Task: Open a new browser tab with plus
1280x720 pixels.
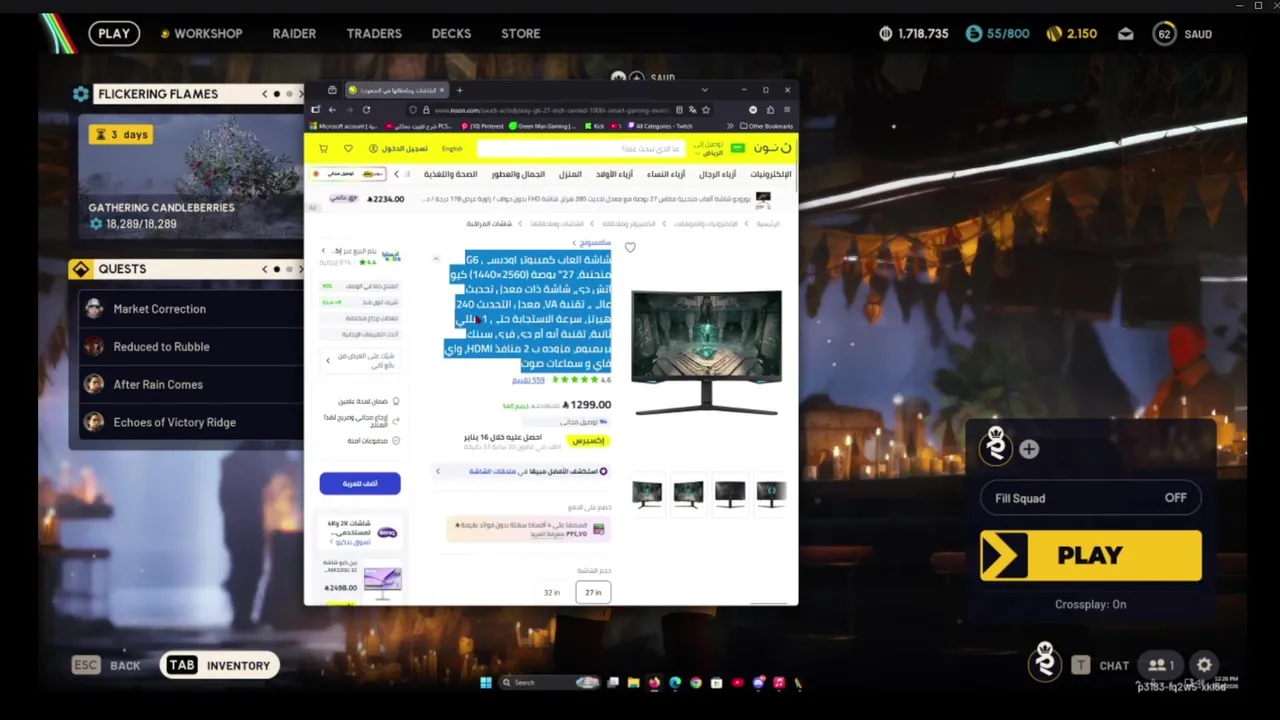Action: pyautogui.click(x=459, y=90)
